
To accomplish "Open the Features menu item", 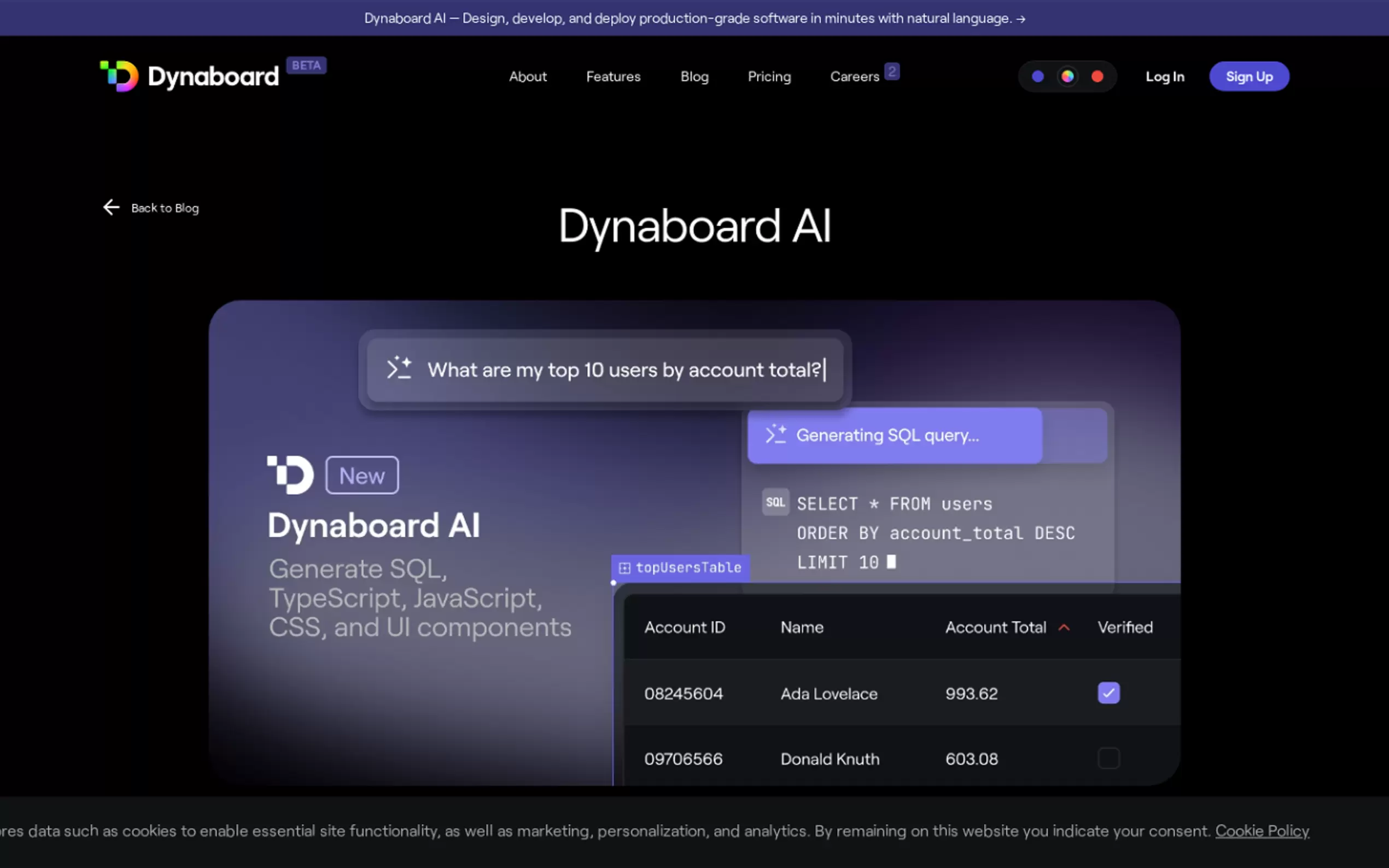I will [x=612, y=77].
